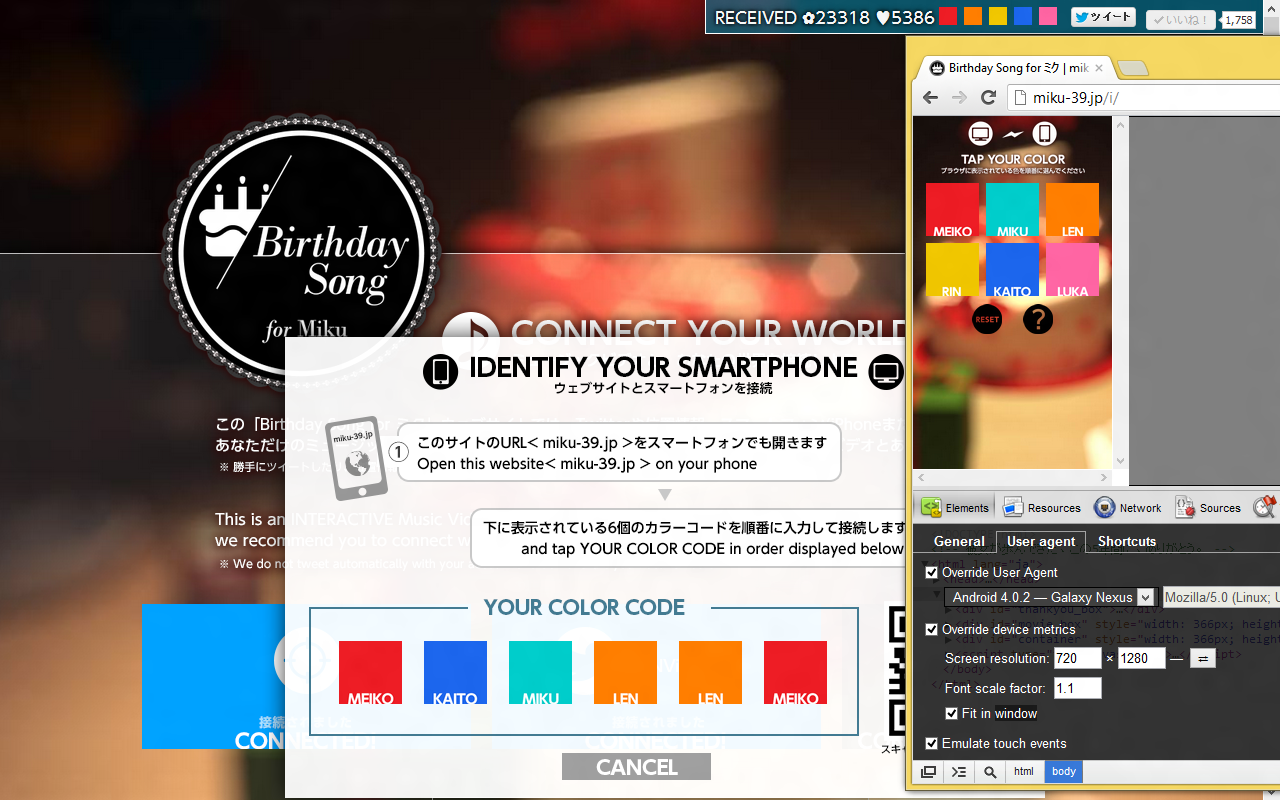Tap the pink LUKA tile in mobile view
The height and width of the screenshot is (800, 1280).
1072,270
